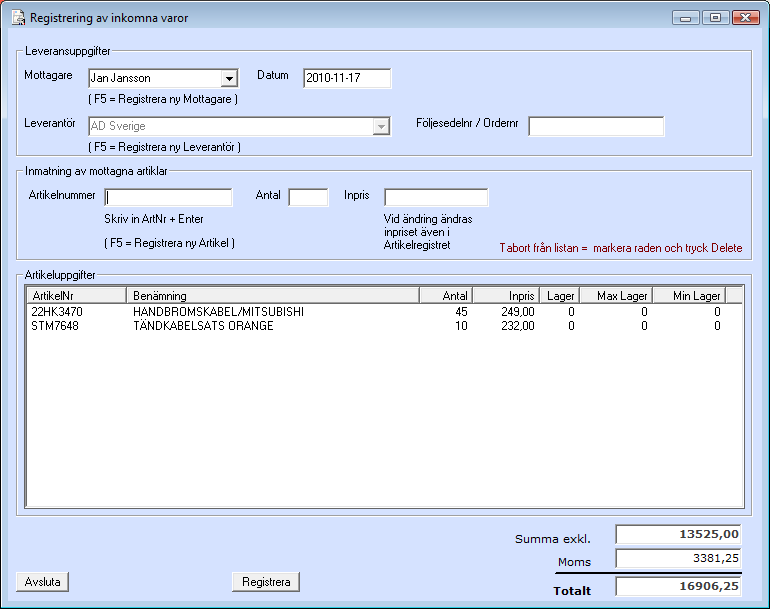This screenshot has height=609, width=770.
Task: Click the window title bar document icon
Action: (18, 18)
